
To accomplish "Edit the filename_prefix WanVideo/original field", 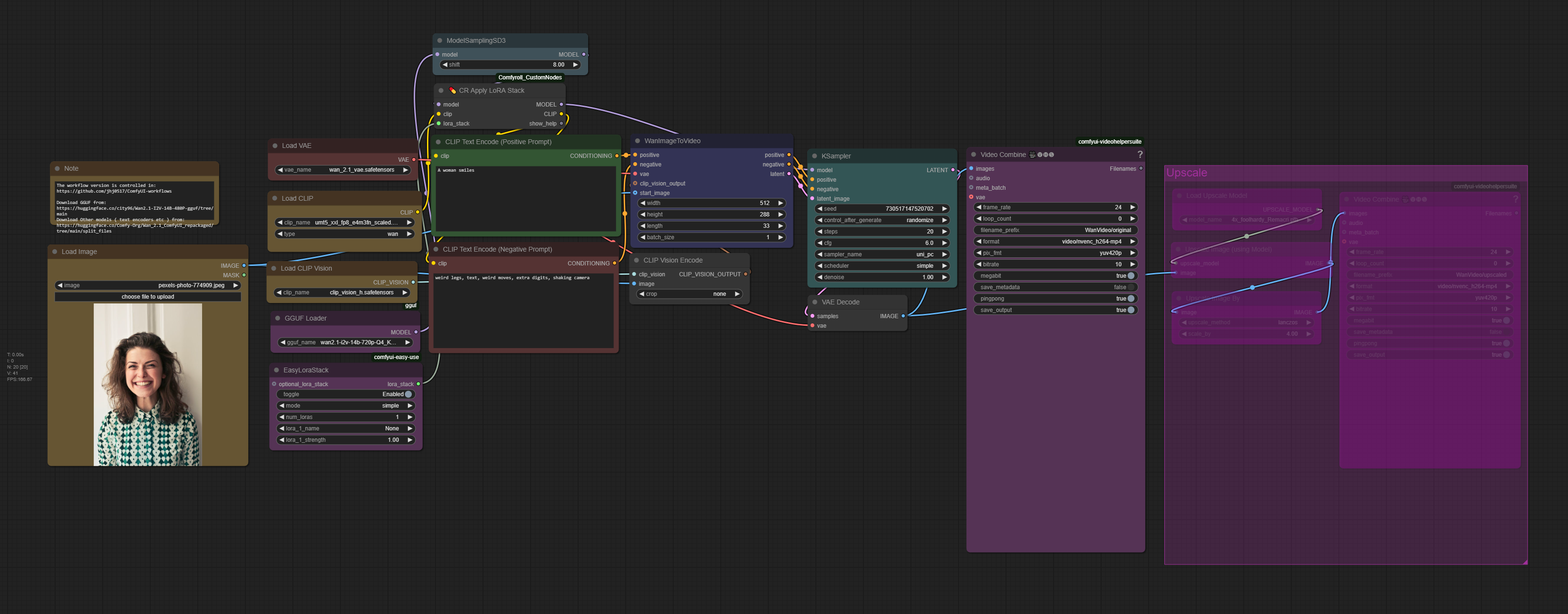I will pyautogui.click(x=1055, y=230).
